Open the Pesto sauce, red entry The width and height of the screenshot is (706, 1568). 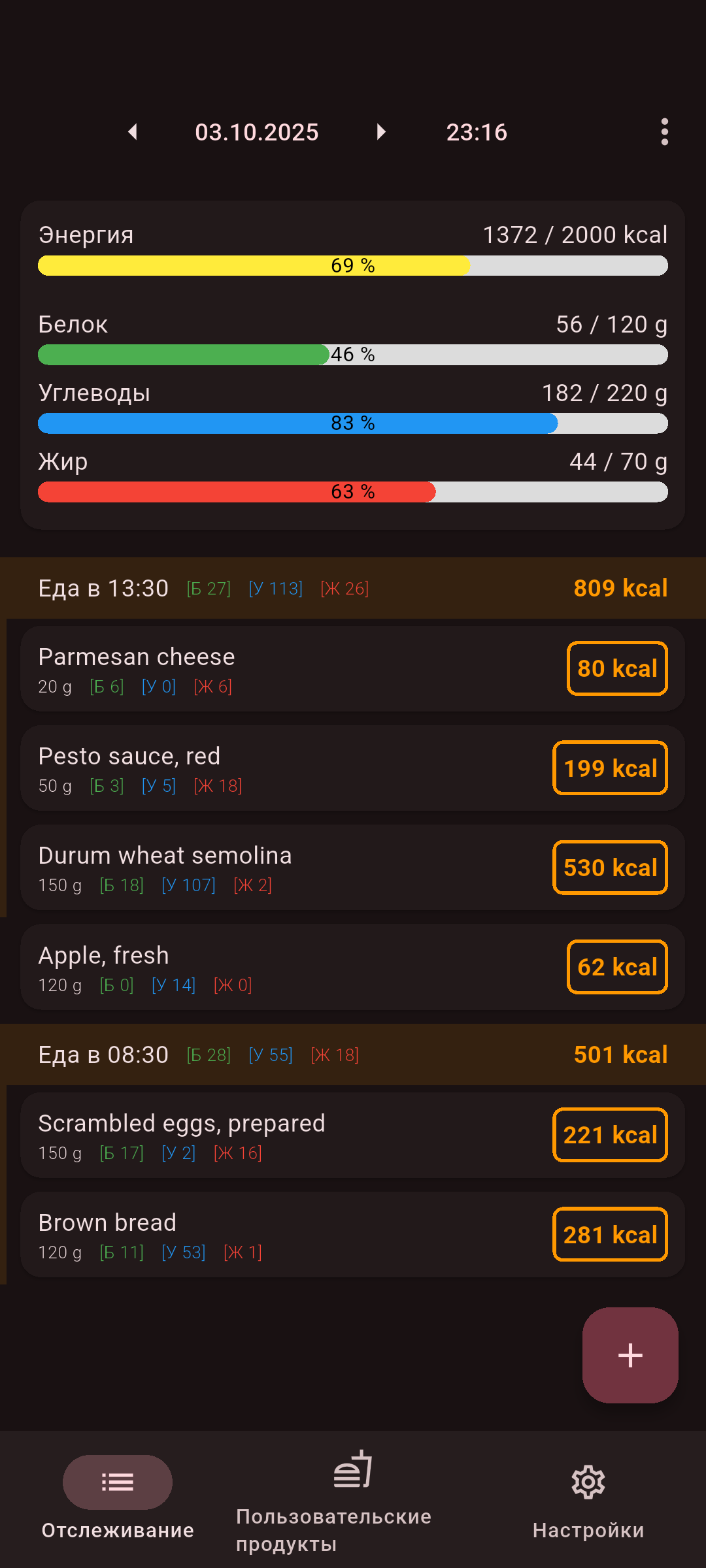click(x=261, y=768)
